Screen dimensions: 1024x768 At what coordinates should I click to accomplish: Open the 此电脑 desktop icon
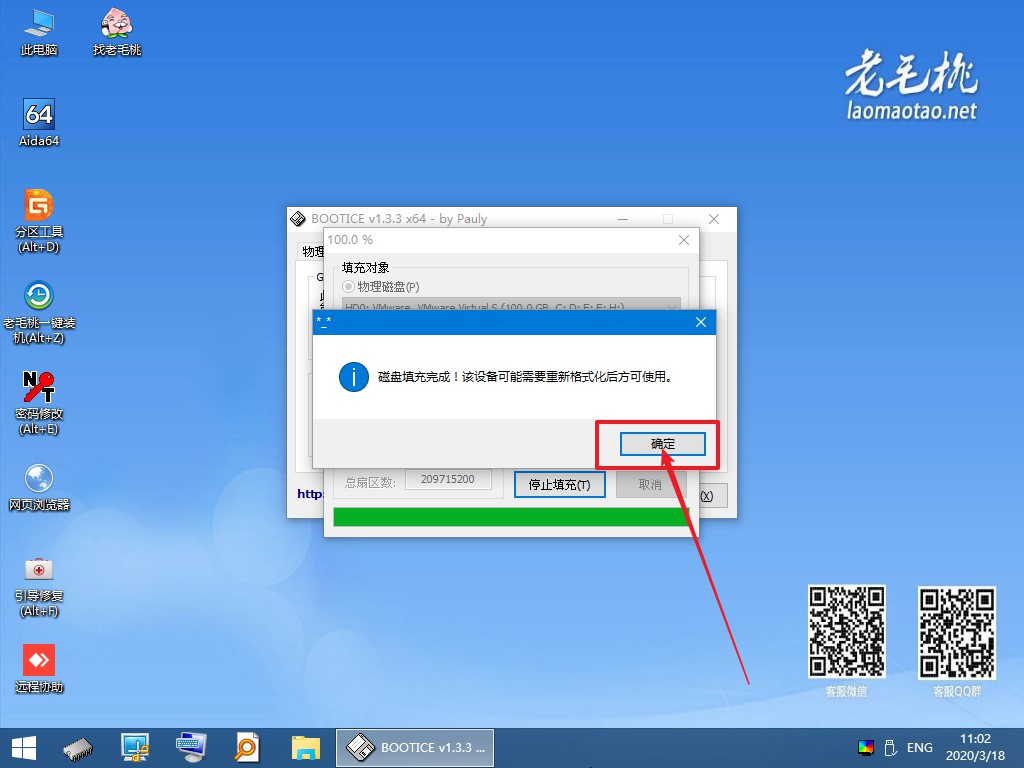39,33
